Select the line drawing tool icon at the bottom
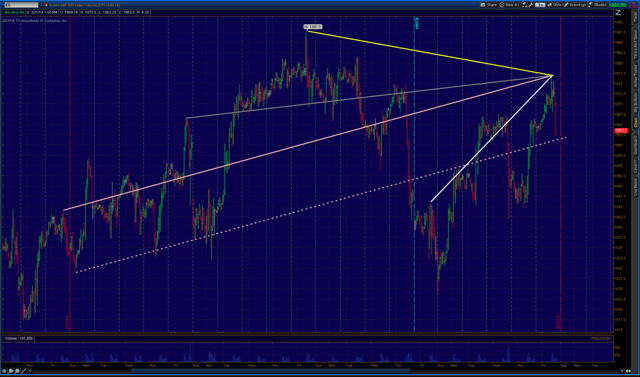The image size is (640, 377). (23, 371)
